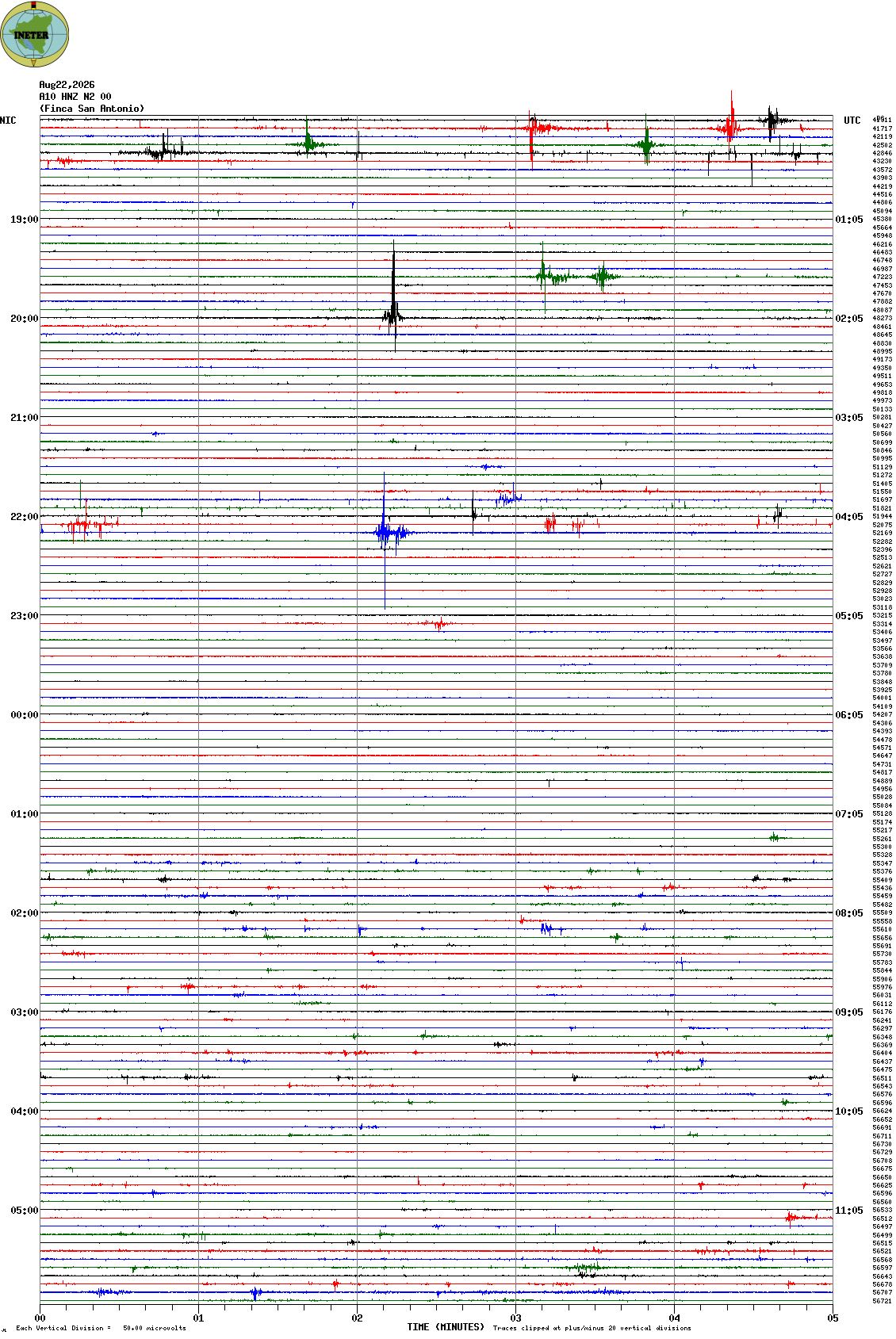Click the 05 minute axis tick label
The height and width of the screenshot is (1339, 896).
pos(833,1318)
